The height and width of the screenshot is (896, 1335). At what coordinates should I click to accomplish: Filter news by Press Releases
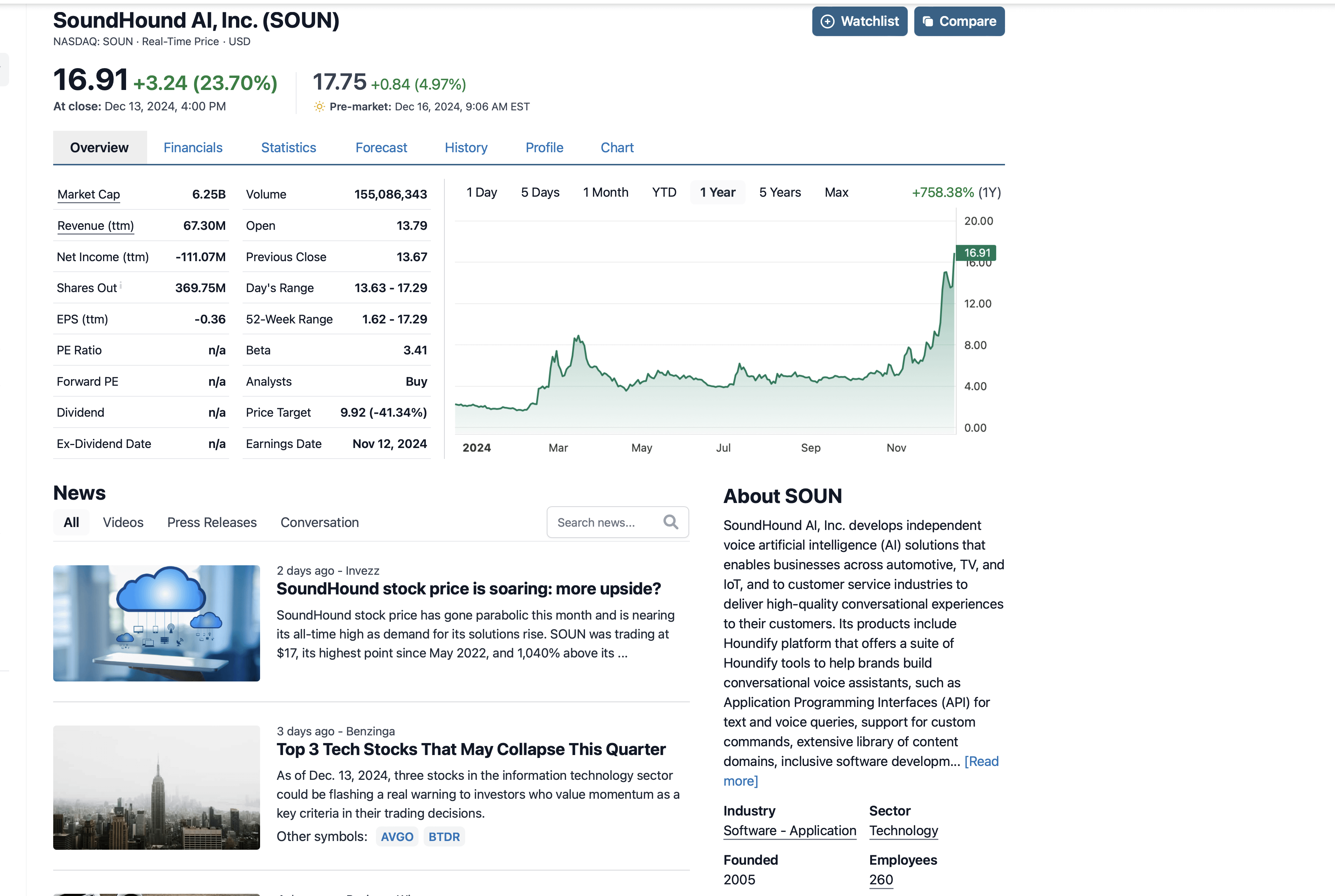coord(212,522)
